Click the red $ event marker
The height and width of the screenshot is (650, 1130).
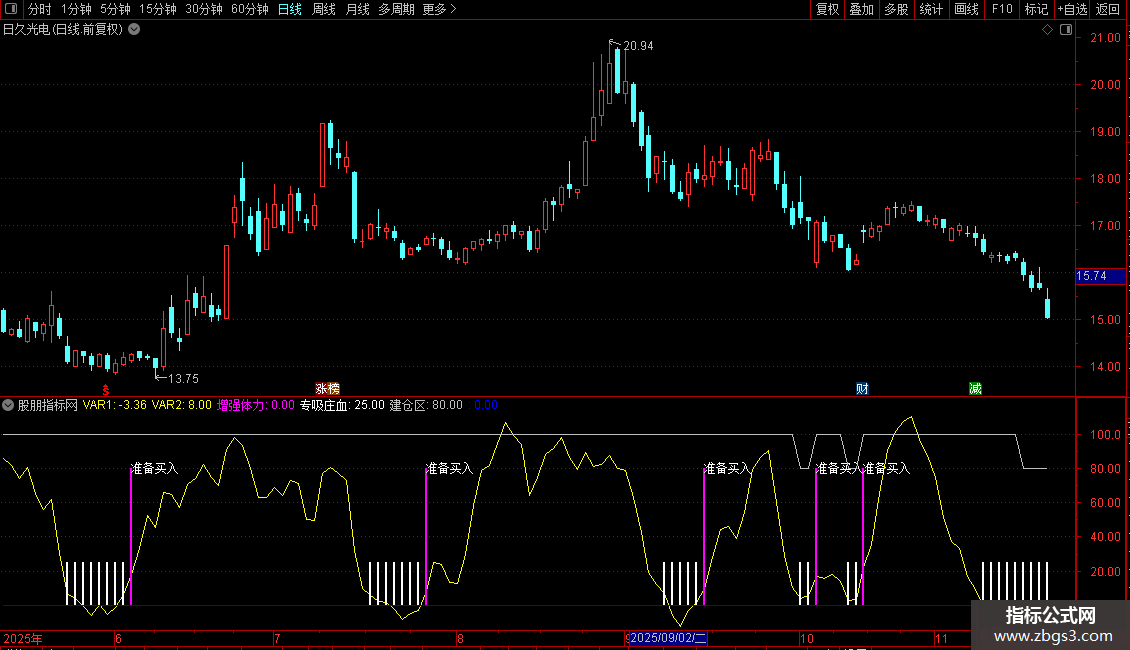pyautogui.click(x=105, y=388)
